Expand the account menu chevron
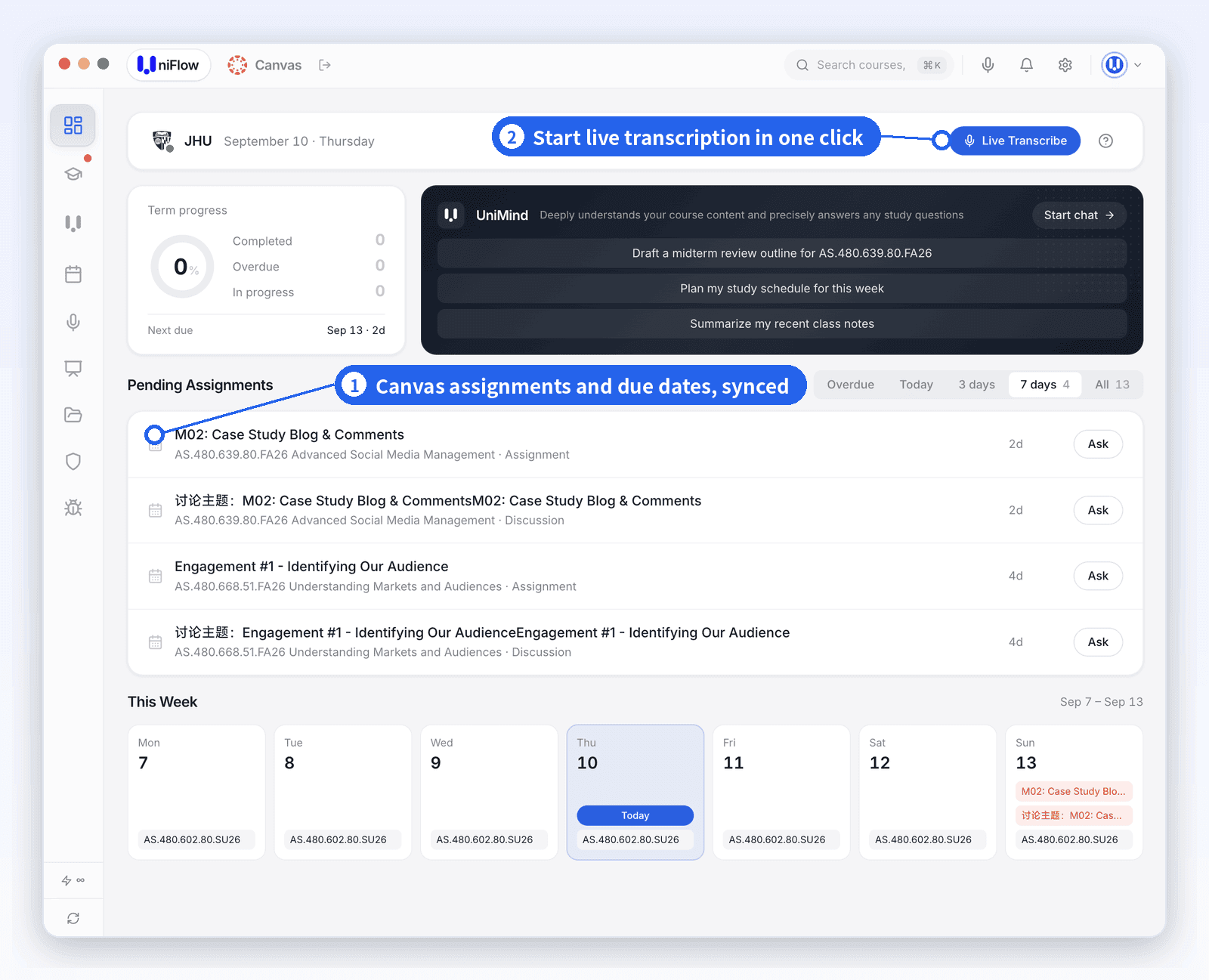 pyautogui.click(x=1138, y=65)
